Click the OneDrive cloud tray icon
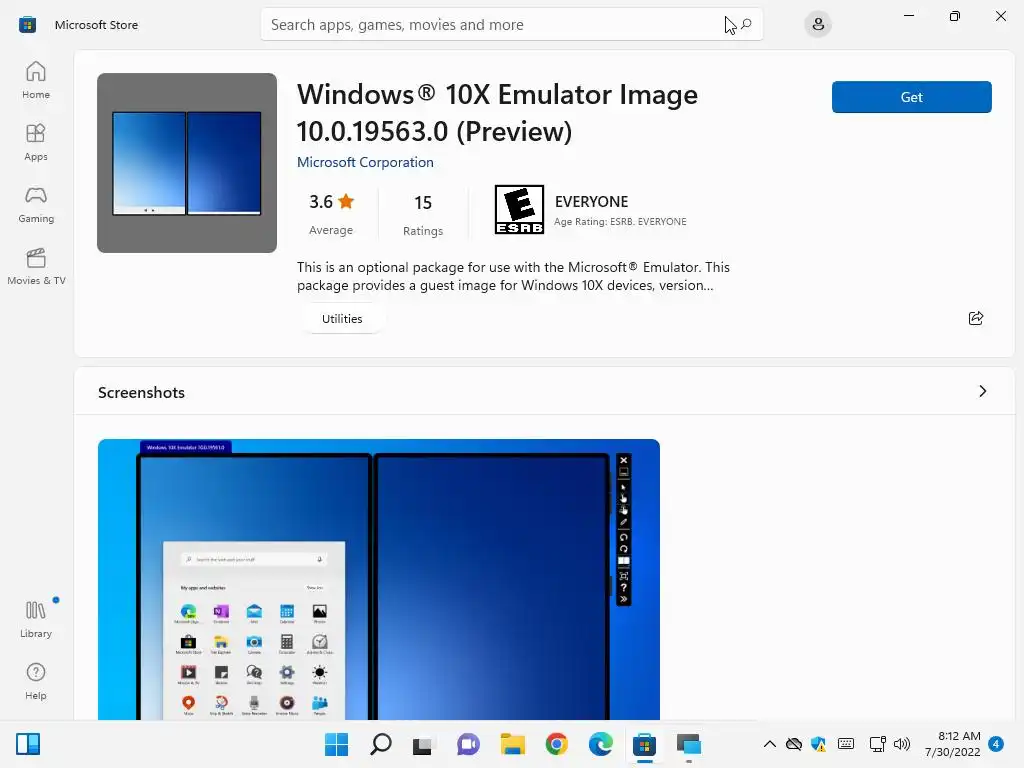Viewport: 1024px width, 768px height. (x=793, y=744)
